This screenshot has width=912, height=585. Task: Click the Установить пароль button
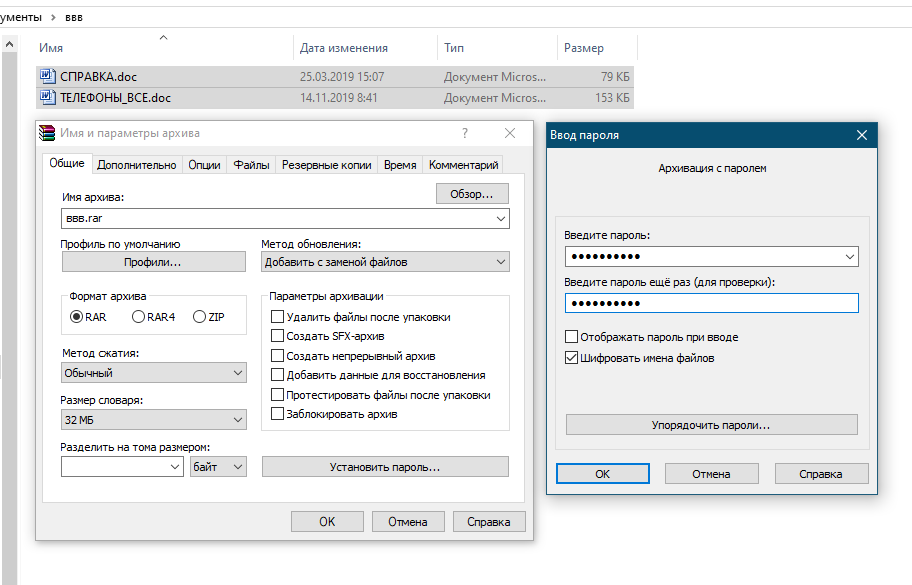point(385,467)
